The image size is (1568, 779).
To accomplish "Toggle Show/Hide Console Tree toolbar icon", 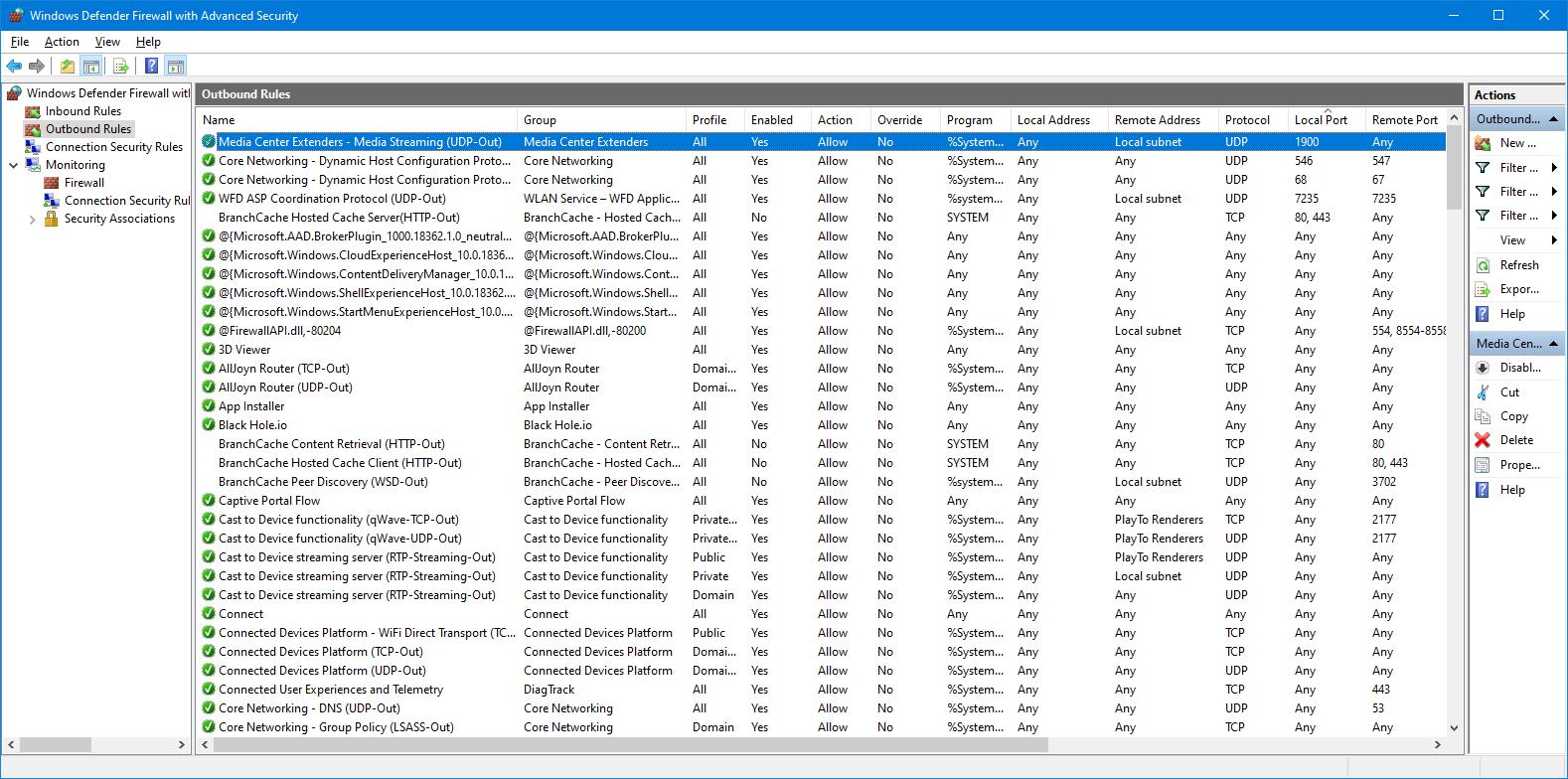I will (x=90, y=67).
